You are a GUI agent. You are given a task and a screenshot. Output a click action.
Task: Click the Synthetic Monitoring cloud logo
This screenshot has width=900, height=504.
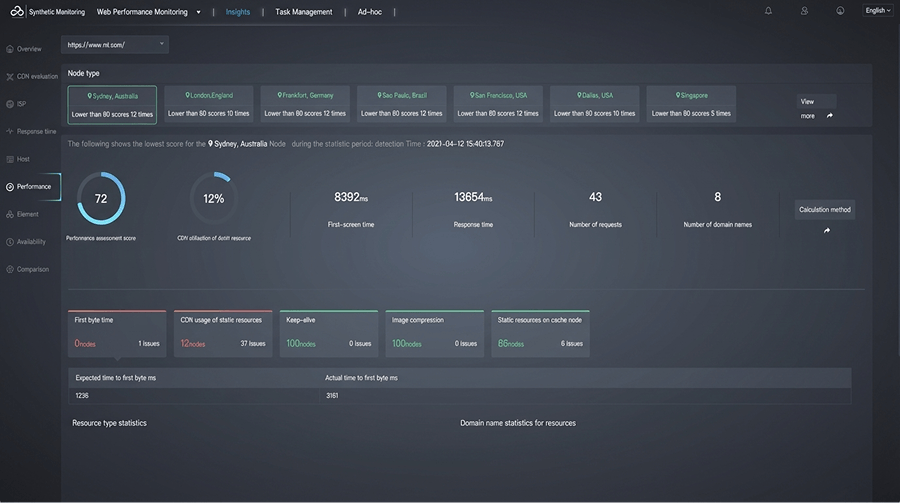[x=17, y=11]
